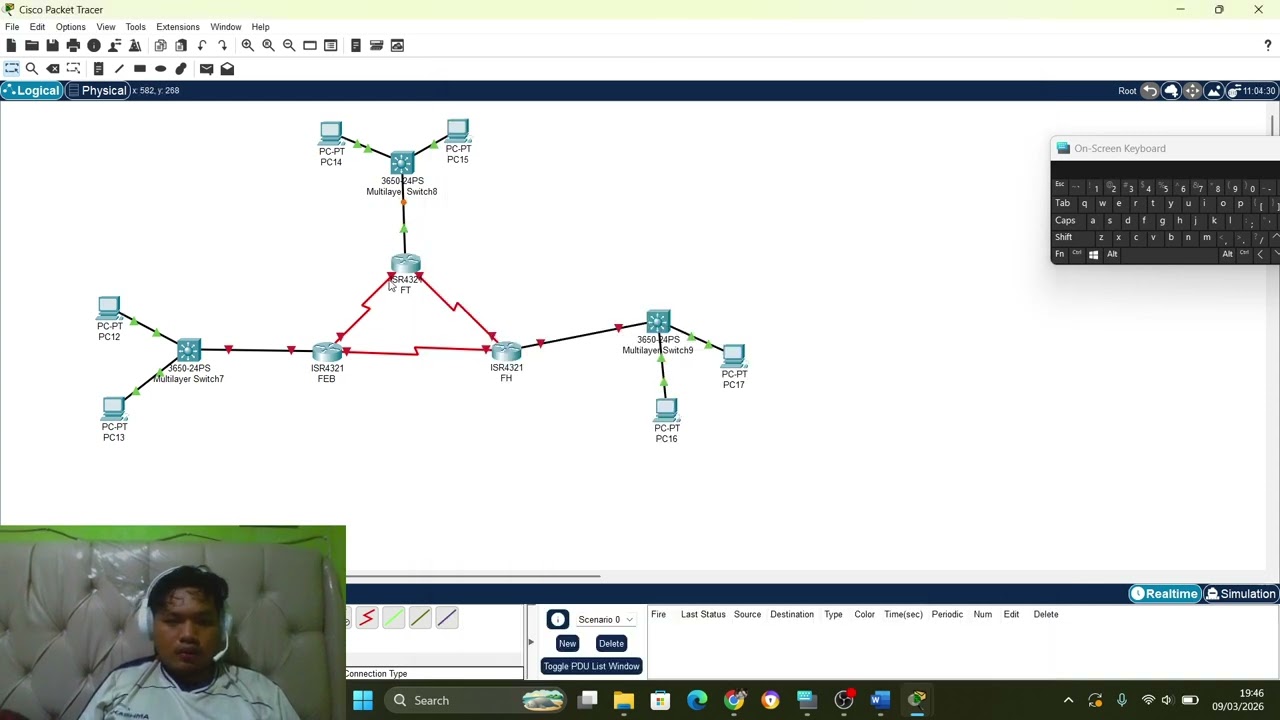
Task: Click the ISR4321 FEB router
Action: coord(327,353)
